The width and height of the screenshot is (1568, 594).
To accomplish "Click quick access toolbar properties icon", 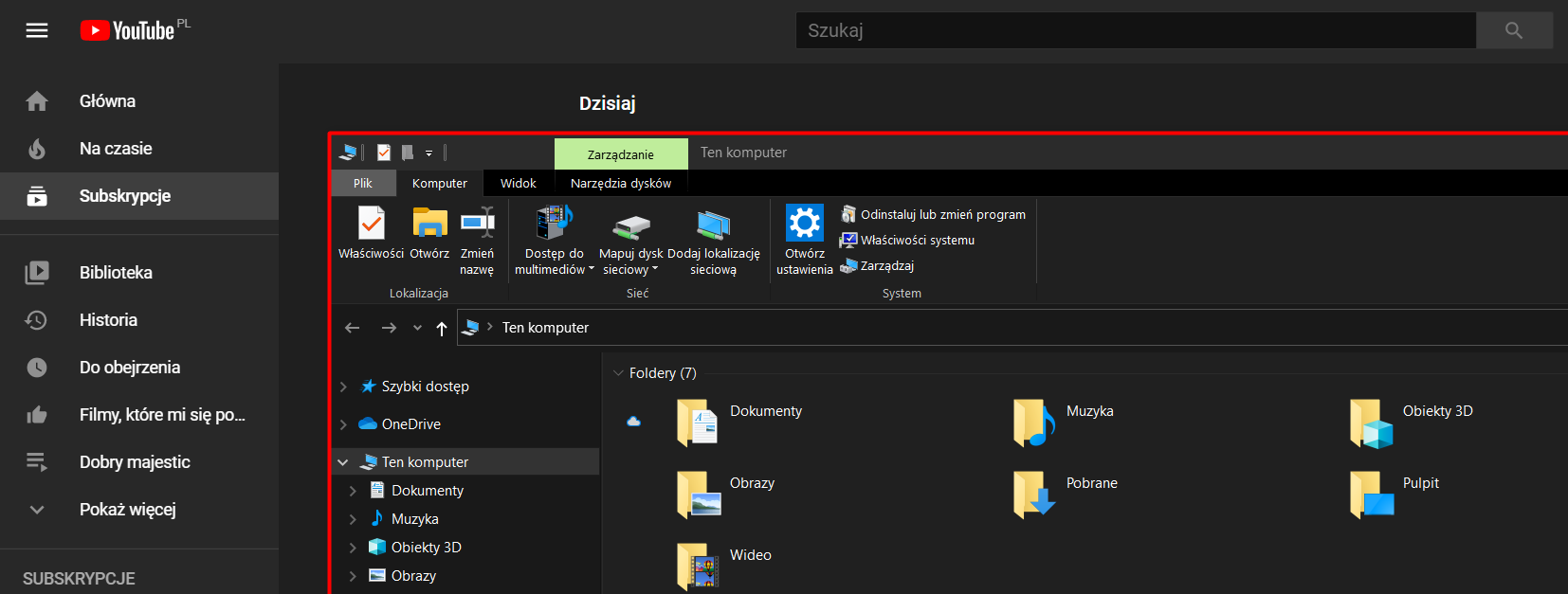I will [x=384, y=153].
